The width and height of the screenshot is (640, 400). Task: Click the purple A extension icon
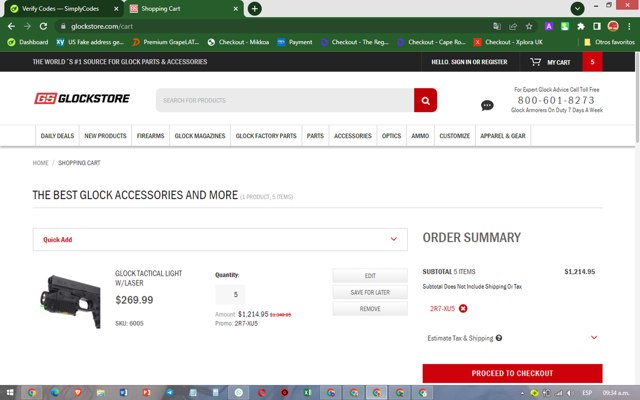click(x=549, y=26)
